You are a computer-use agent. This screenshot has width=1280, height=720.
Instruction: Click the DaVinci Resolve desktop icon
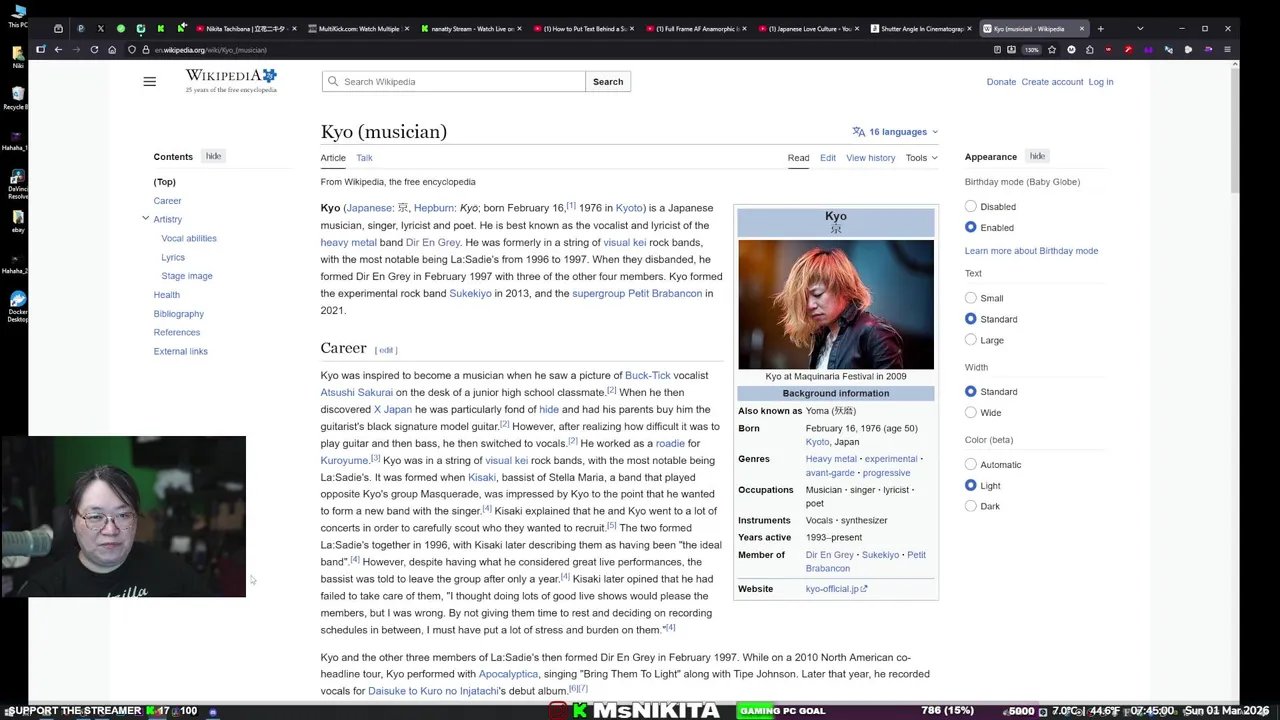click(x=17, y=177)
